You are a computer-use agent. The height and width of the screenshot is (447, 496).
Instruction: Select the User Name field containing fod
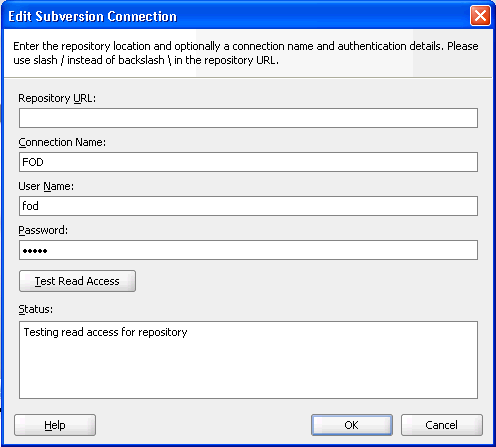pos(248,206)
